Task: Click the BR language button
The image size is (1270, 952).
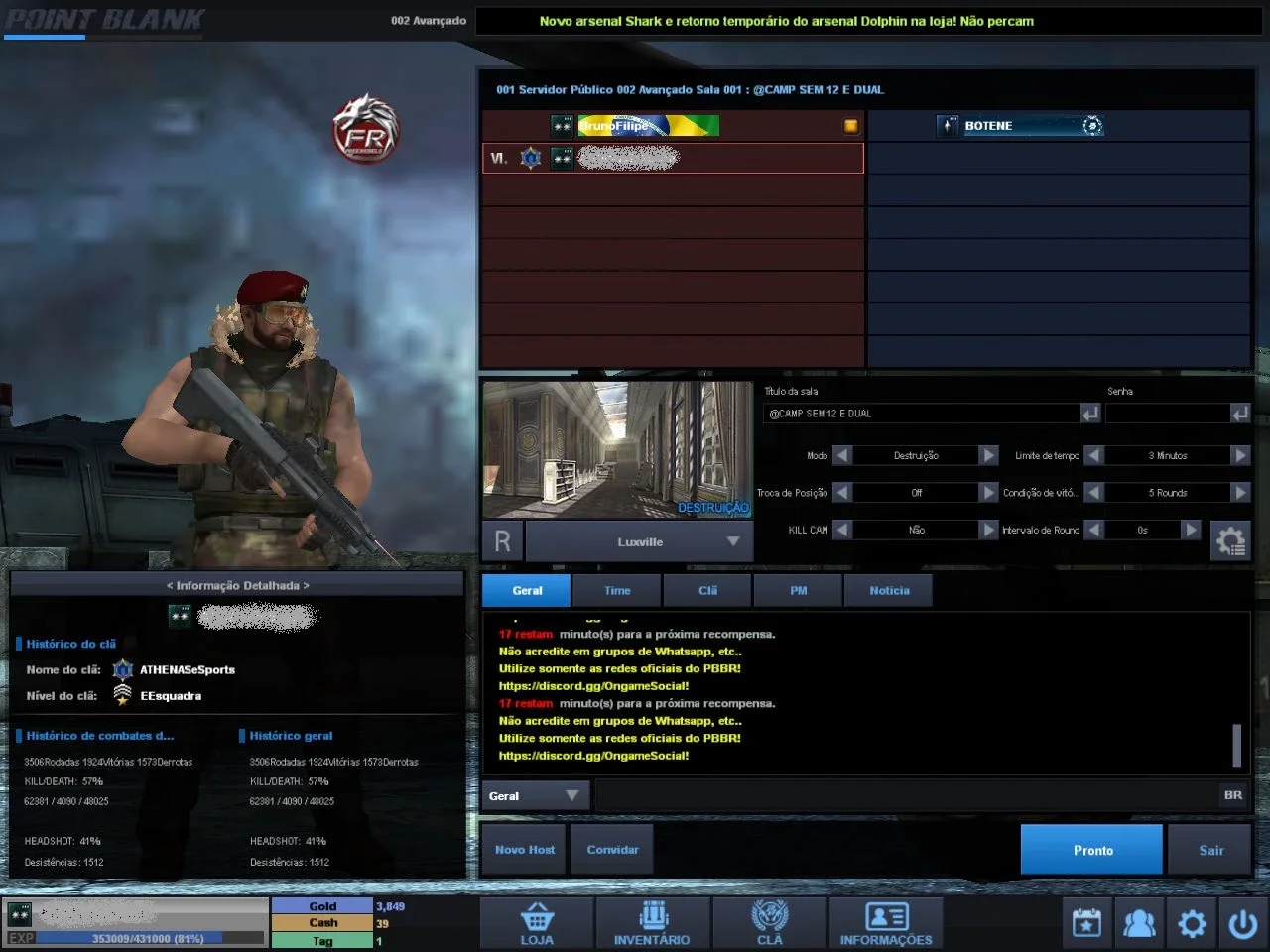Action: click(1233, 795)
